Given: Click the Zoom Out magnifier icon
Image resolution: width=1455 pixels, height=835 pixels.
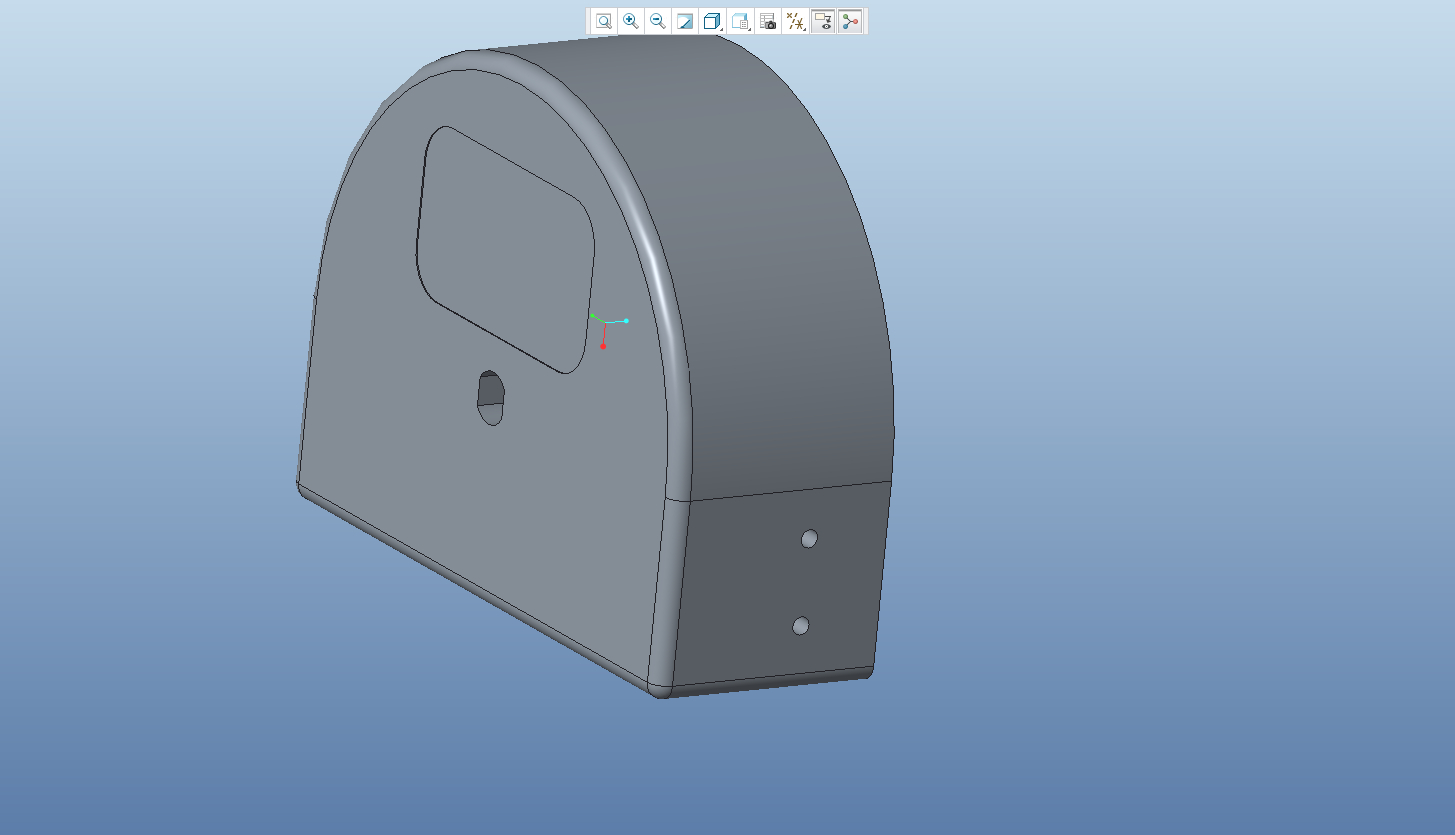Looking at the screenshot, I should pyautogui.click(x=658, y=21).
